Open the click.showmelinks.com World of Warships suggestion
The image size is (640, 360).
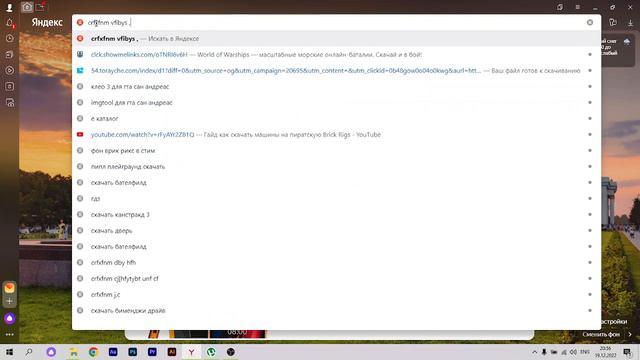click(336, 54)
